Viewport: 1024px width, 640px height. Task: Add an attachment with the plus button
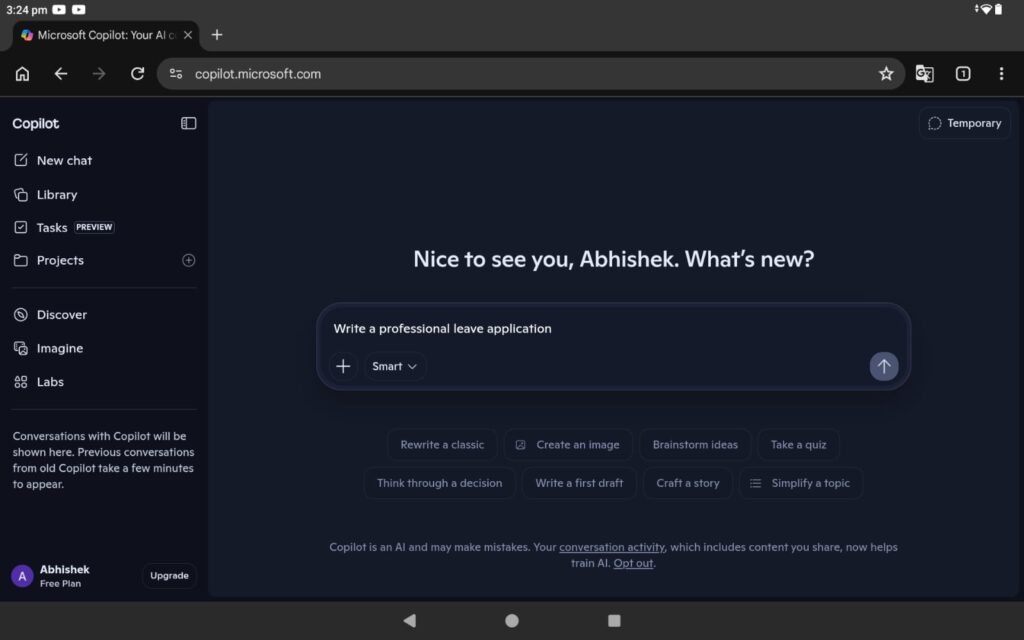click(343, 366)
